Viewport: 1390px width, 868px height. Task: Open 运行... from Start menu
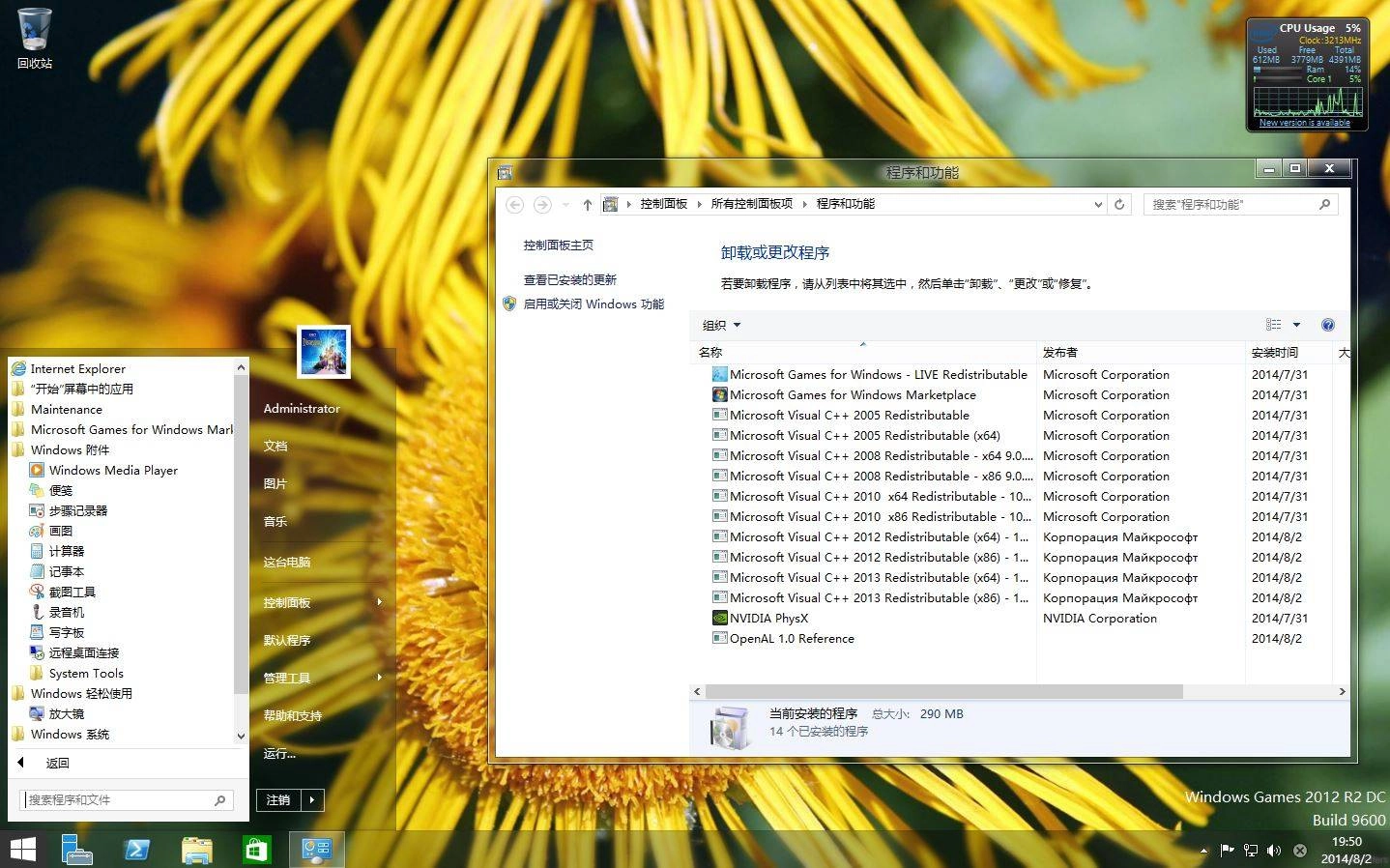279,753
